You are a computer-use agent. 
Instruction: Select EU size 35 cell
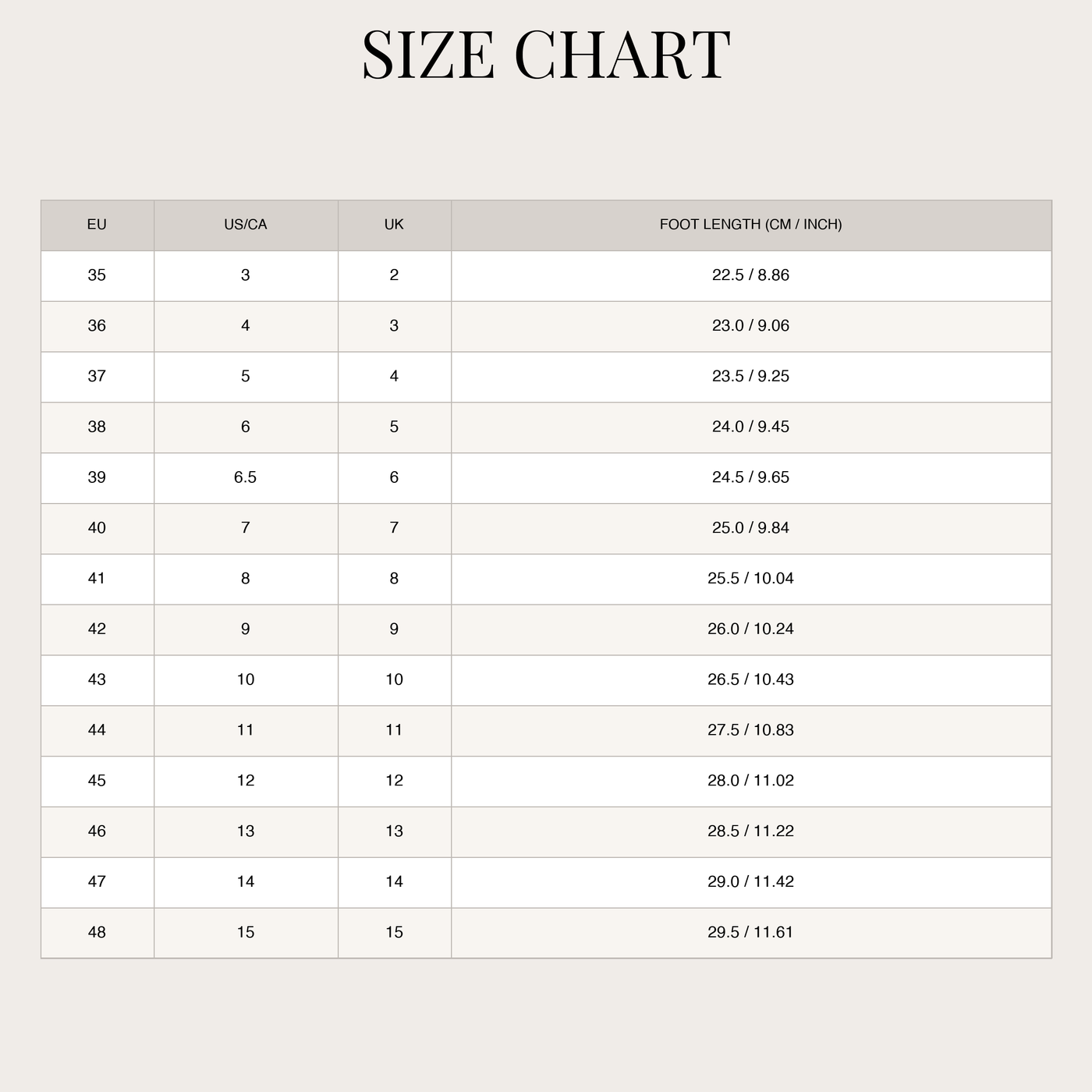click(x=97, y=276)
